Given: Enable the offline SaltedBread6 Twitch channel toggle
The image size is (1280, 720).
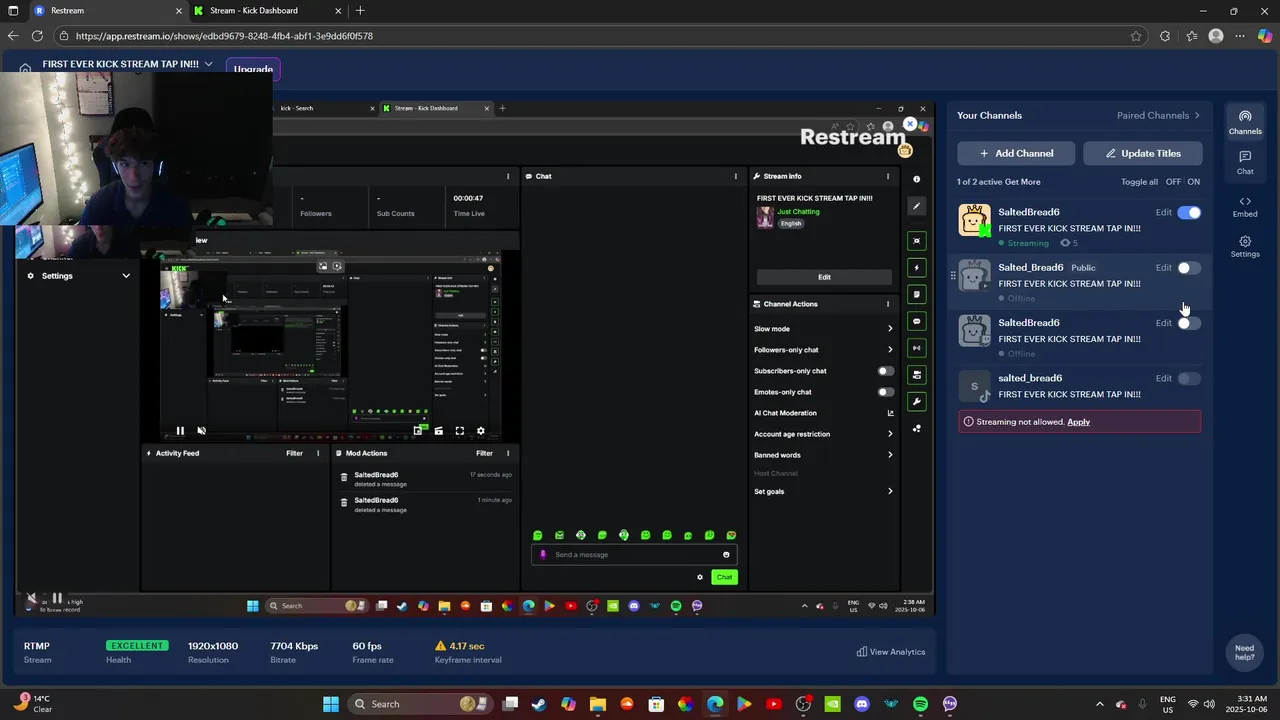Looking at the screenshot, I should tap(1189, 323).
